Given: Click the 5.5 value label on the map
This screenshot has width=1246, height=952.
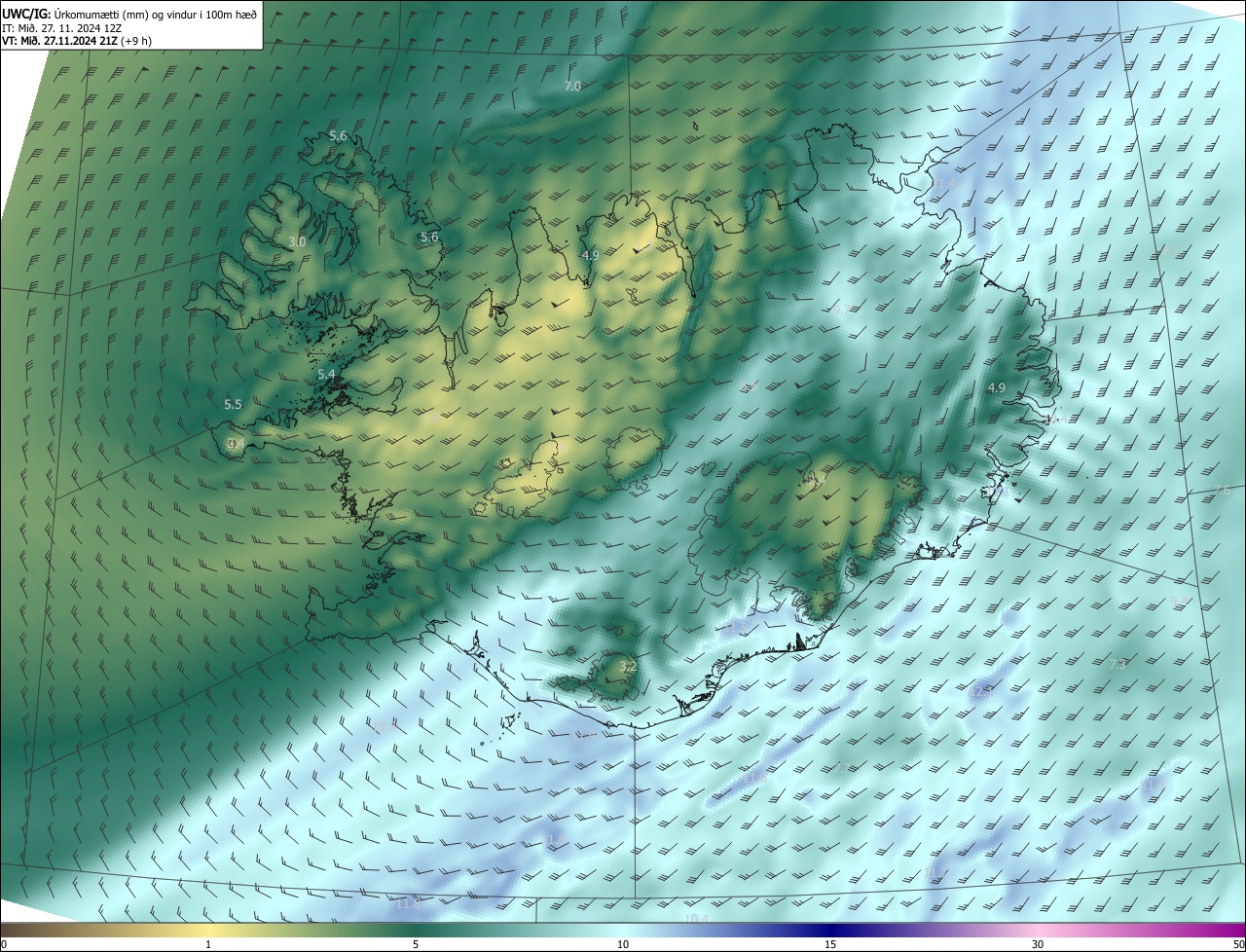Looking at the screenshot, I should click(233, 404).
